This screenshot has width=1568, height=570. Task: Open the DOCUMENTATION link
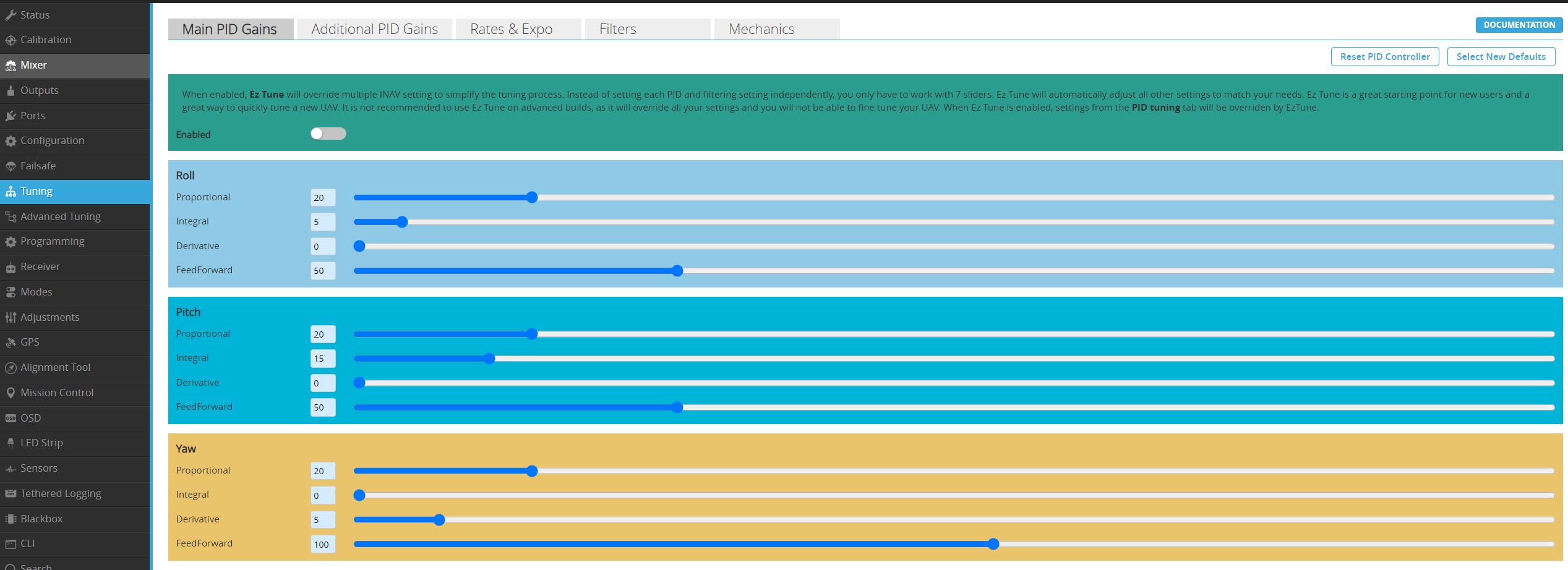coord(1519,25)
